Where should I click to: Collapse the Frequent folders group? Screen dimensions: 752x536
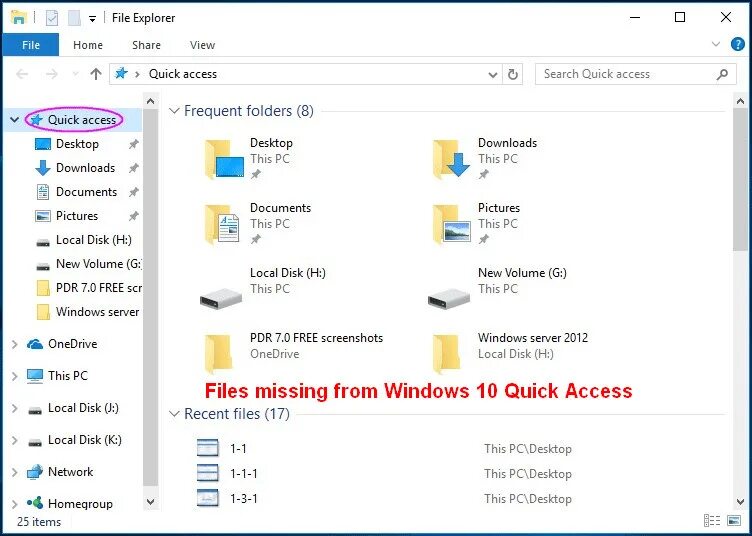[174, 111]
